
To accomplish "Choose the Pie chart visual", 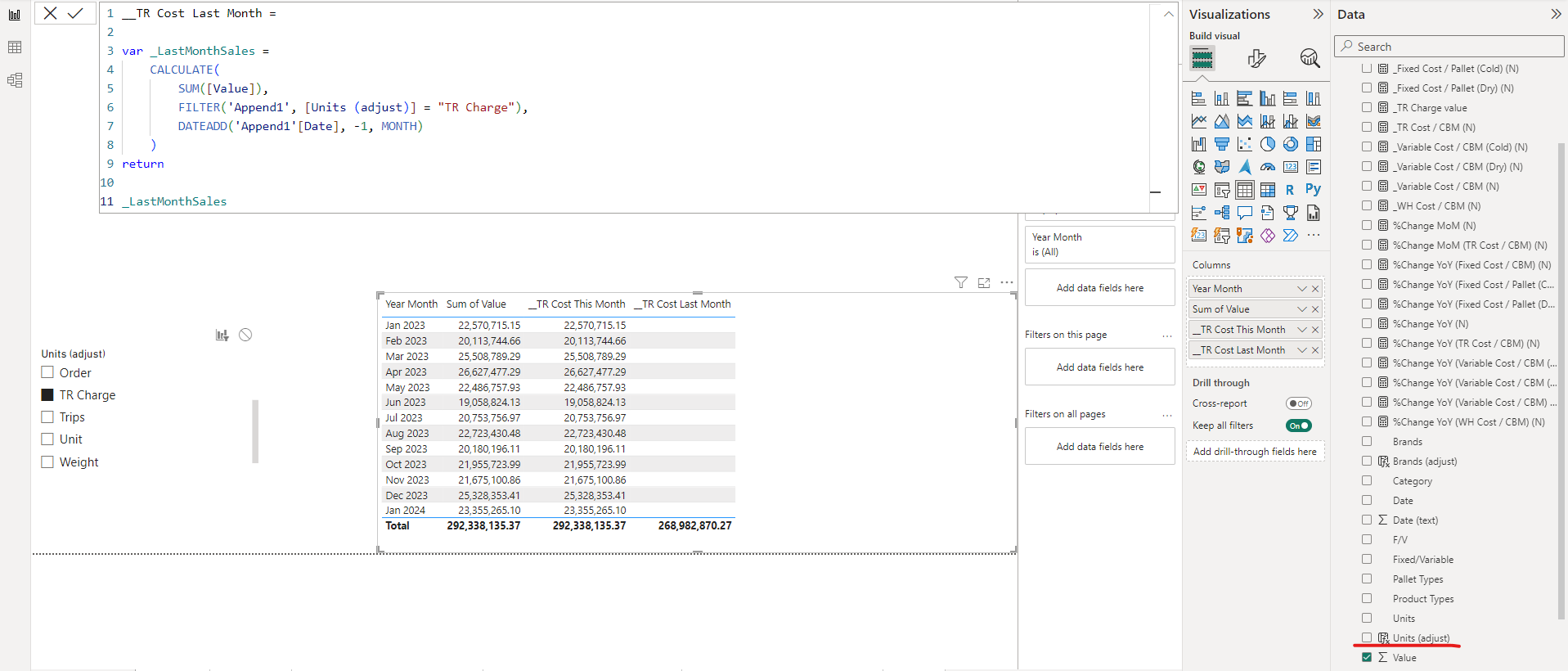I will click(x=1268, y=144).
